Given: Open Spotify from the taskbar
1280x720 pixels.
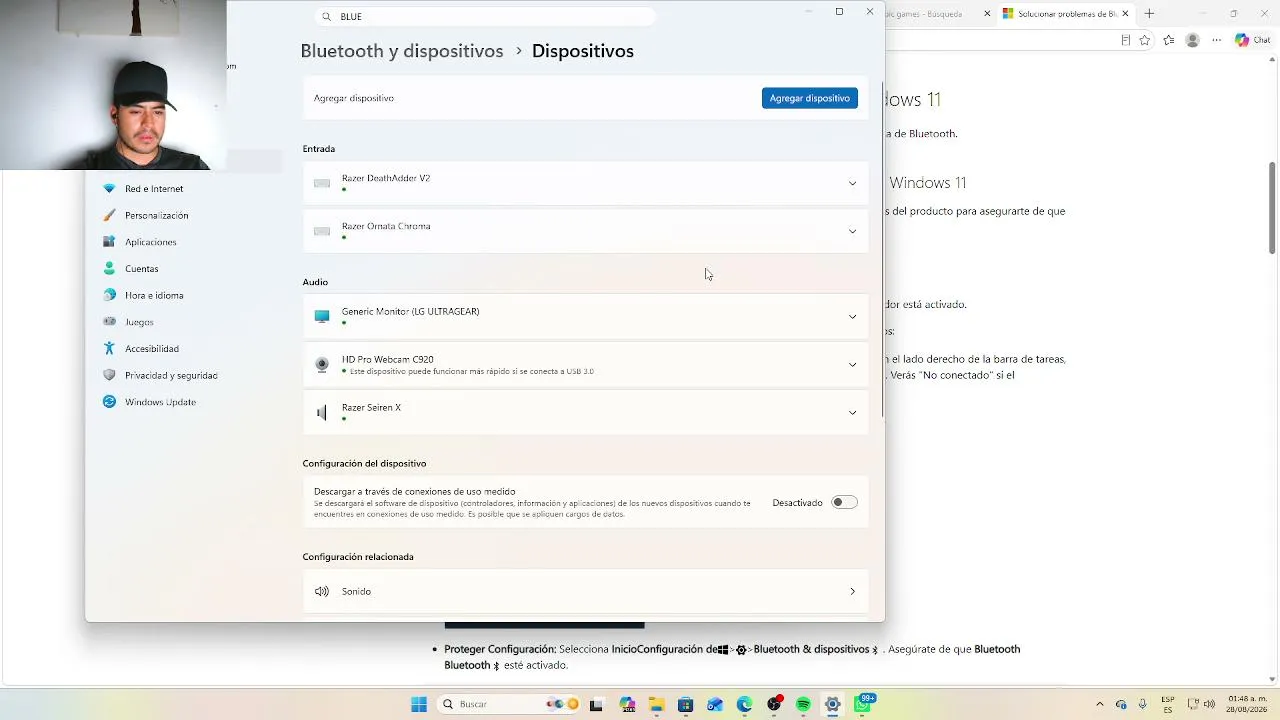Looking at the screenshot, I should tap(803, 704).
